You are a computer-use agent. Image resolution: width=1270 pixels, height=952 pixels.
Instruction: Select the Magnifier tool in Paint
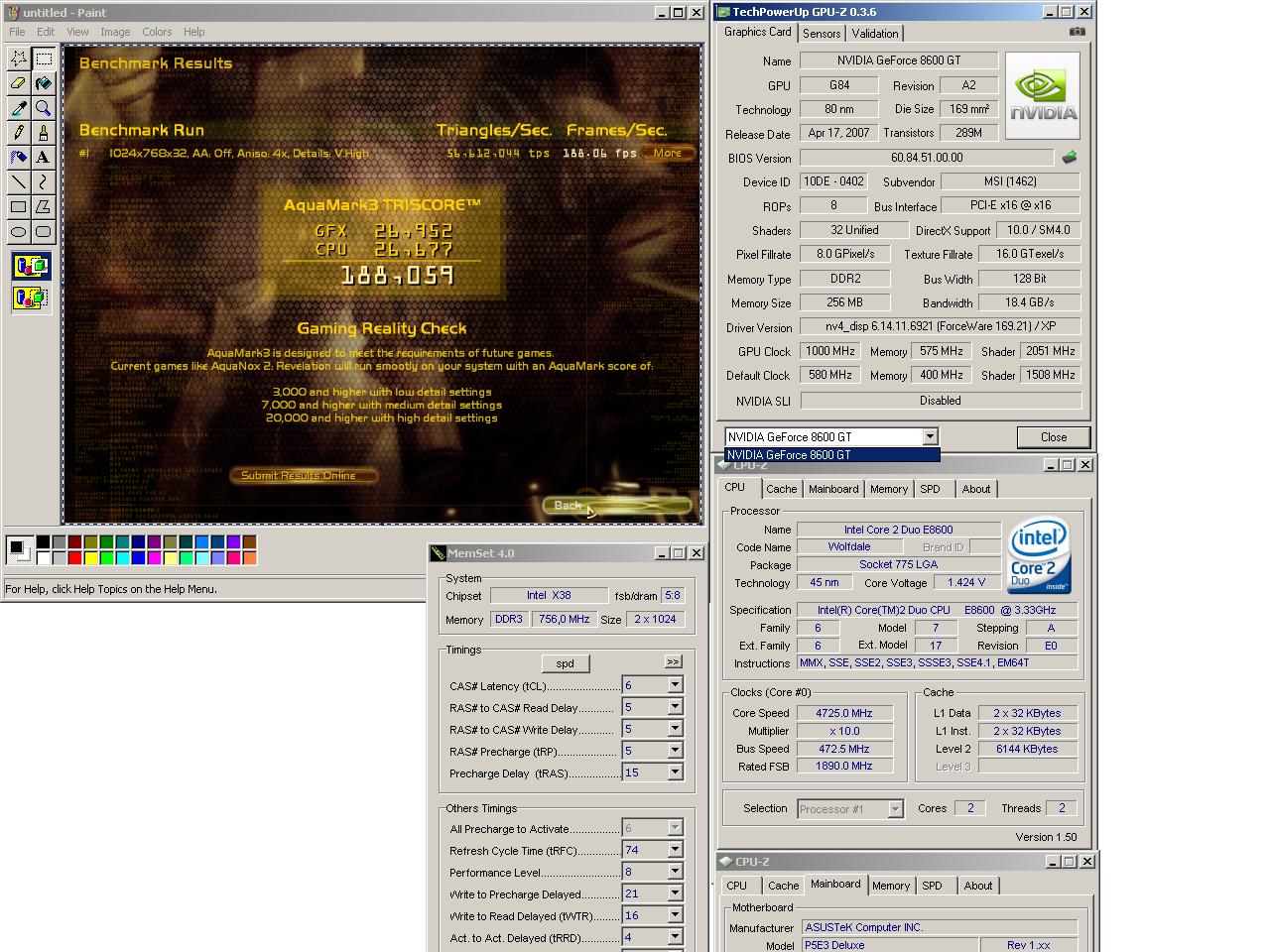click(44, 108)
